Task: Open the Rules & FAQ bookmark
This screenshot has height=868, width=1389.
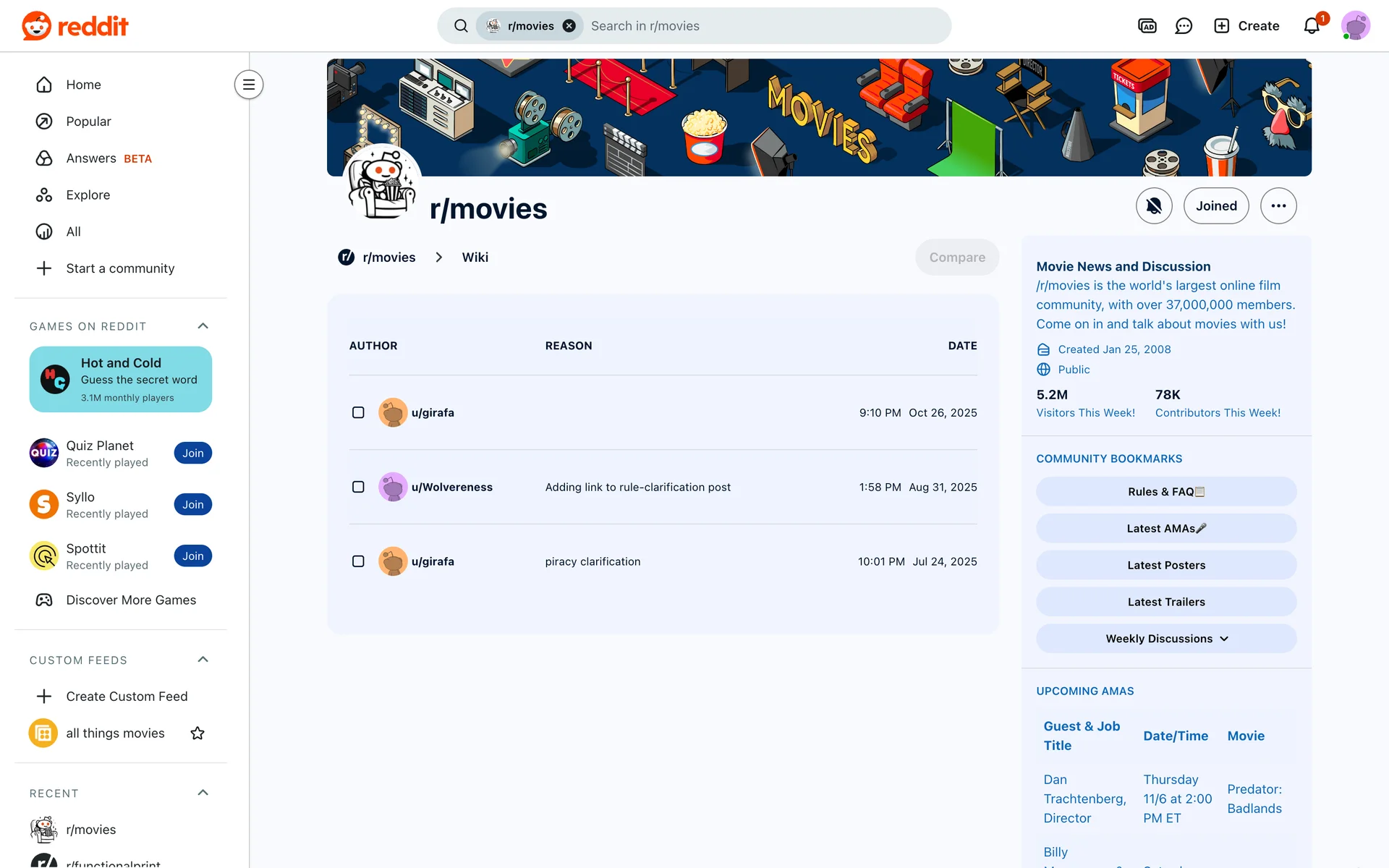Action: 1166,492
